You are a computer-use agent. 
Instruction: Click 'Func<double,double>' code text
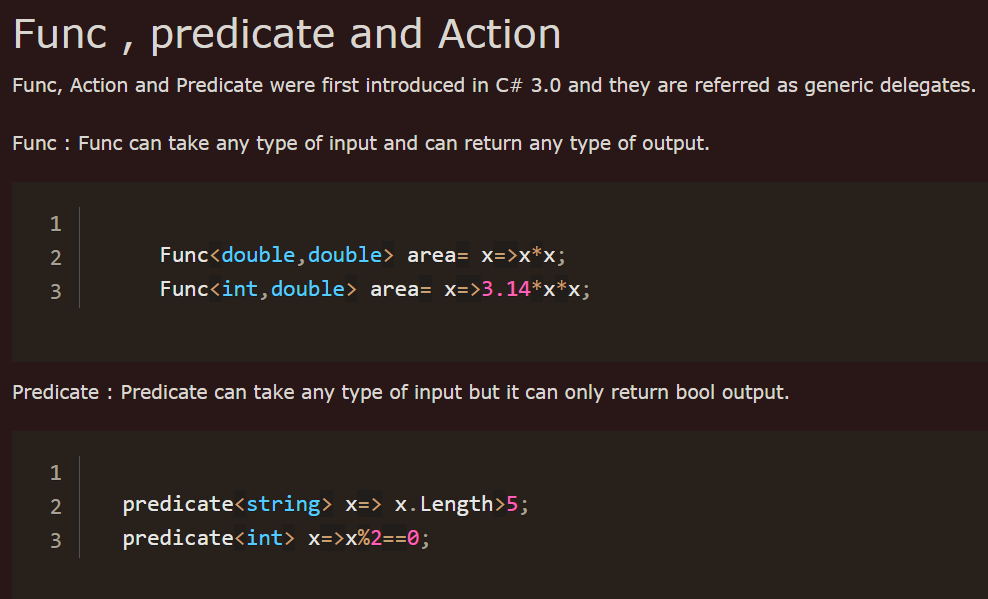(277, 255)
